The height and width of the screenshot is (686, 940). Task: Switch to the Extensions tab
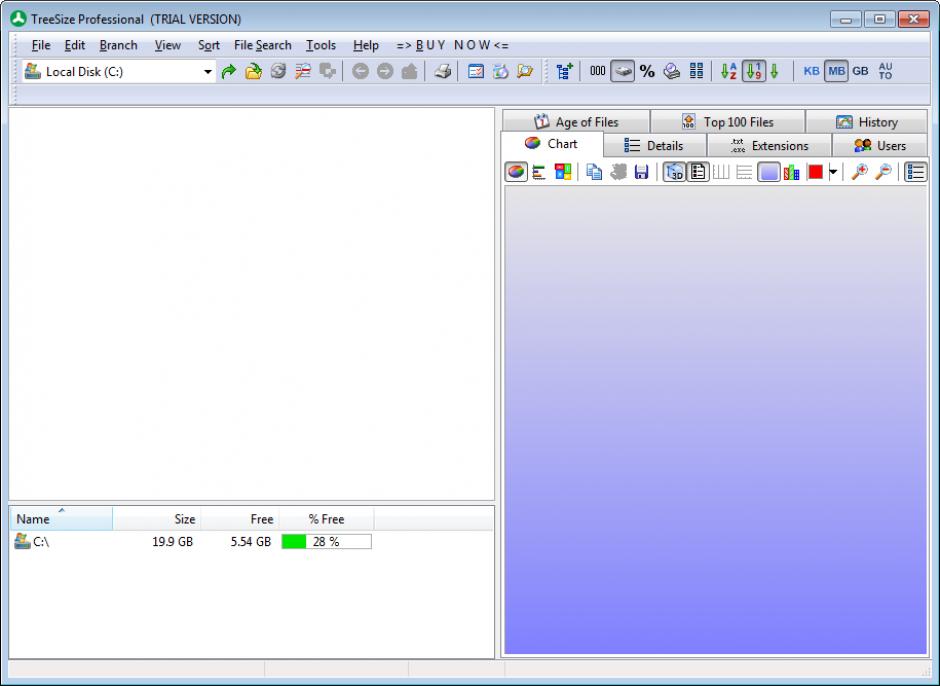click(x=770, y=146)
